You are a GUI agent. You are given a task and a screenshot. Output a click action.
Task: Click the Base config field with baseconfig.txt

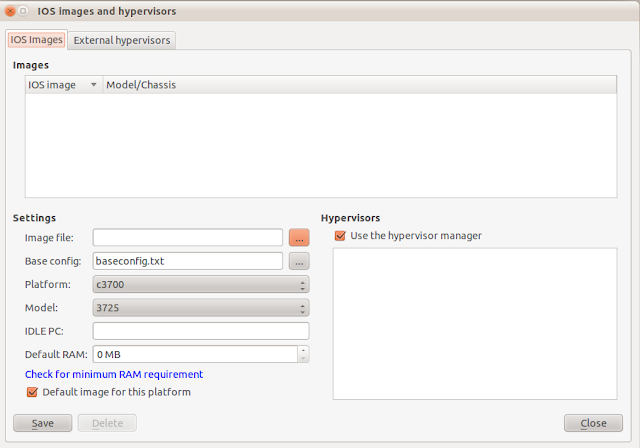[188, 261]
